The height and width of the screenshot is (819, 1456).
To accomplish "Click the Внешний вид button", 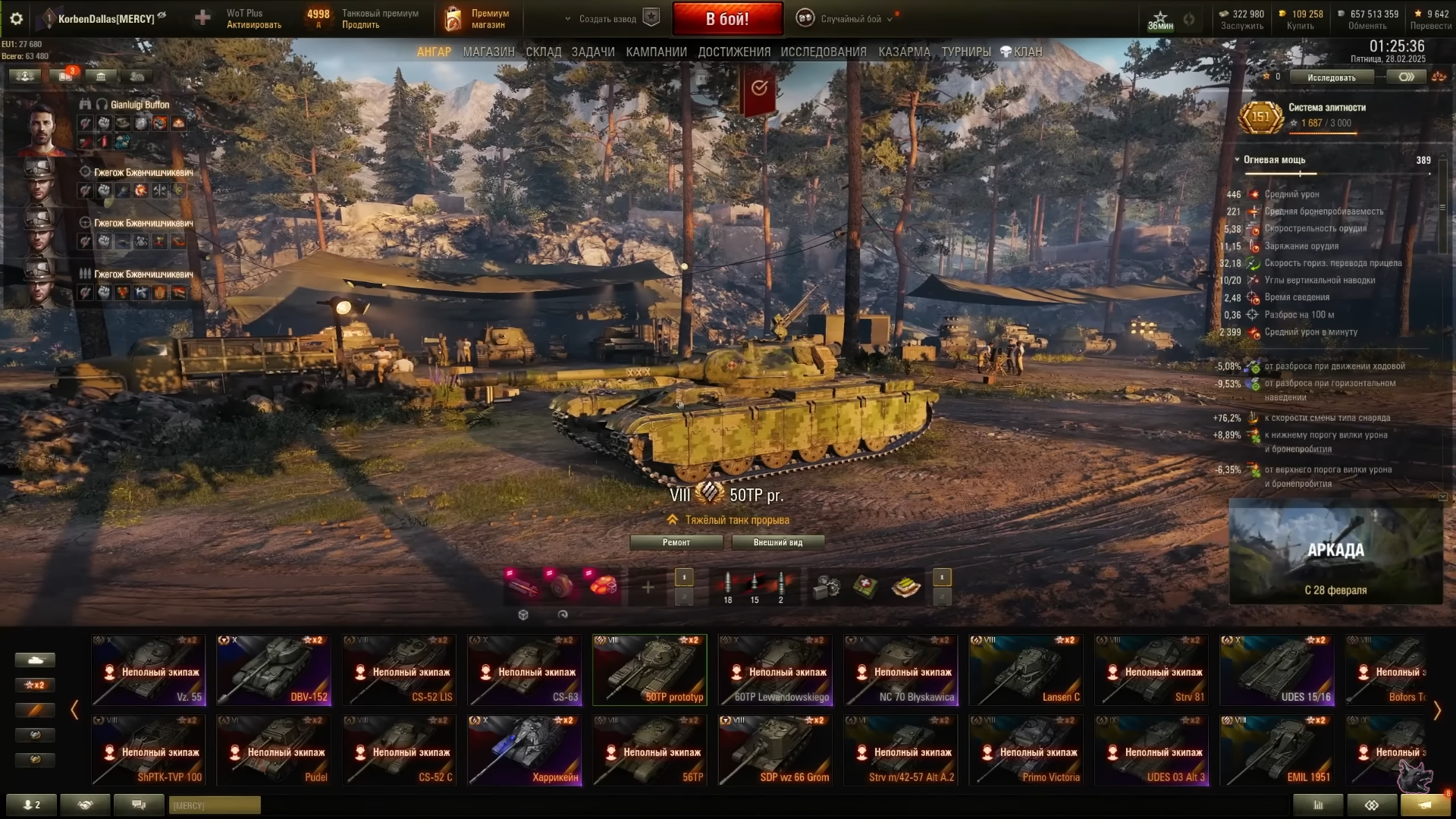I will click(777, 542).
